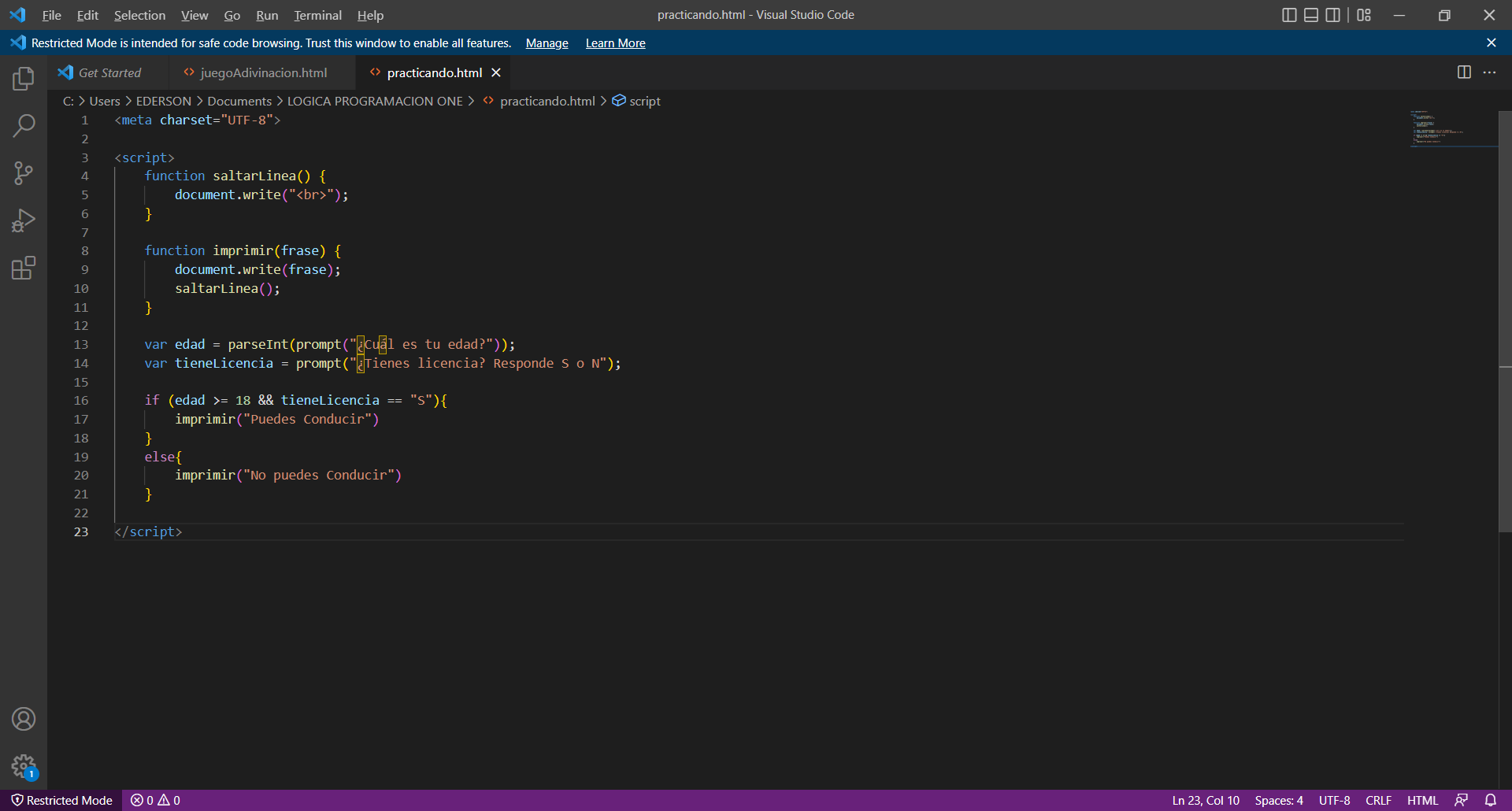
Task: Open the Explorer view in activity bar
Action: (x=24, y=79)
